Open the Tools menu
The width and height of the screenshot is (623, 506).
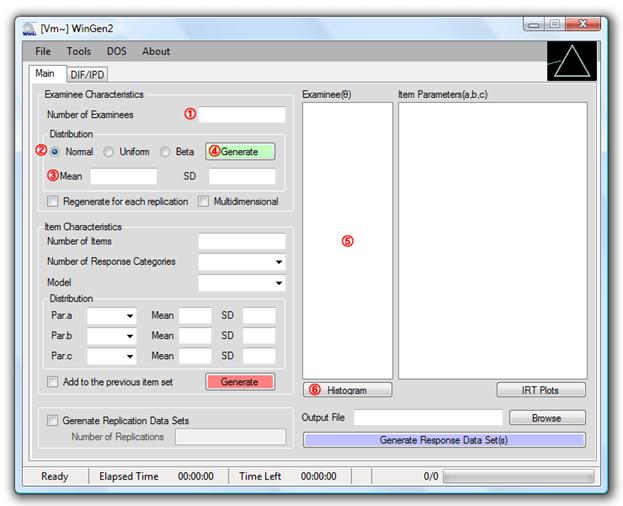(x=79, y=51)
